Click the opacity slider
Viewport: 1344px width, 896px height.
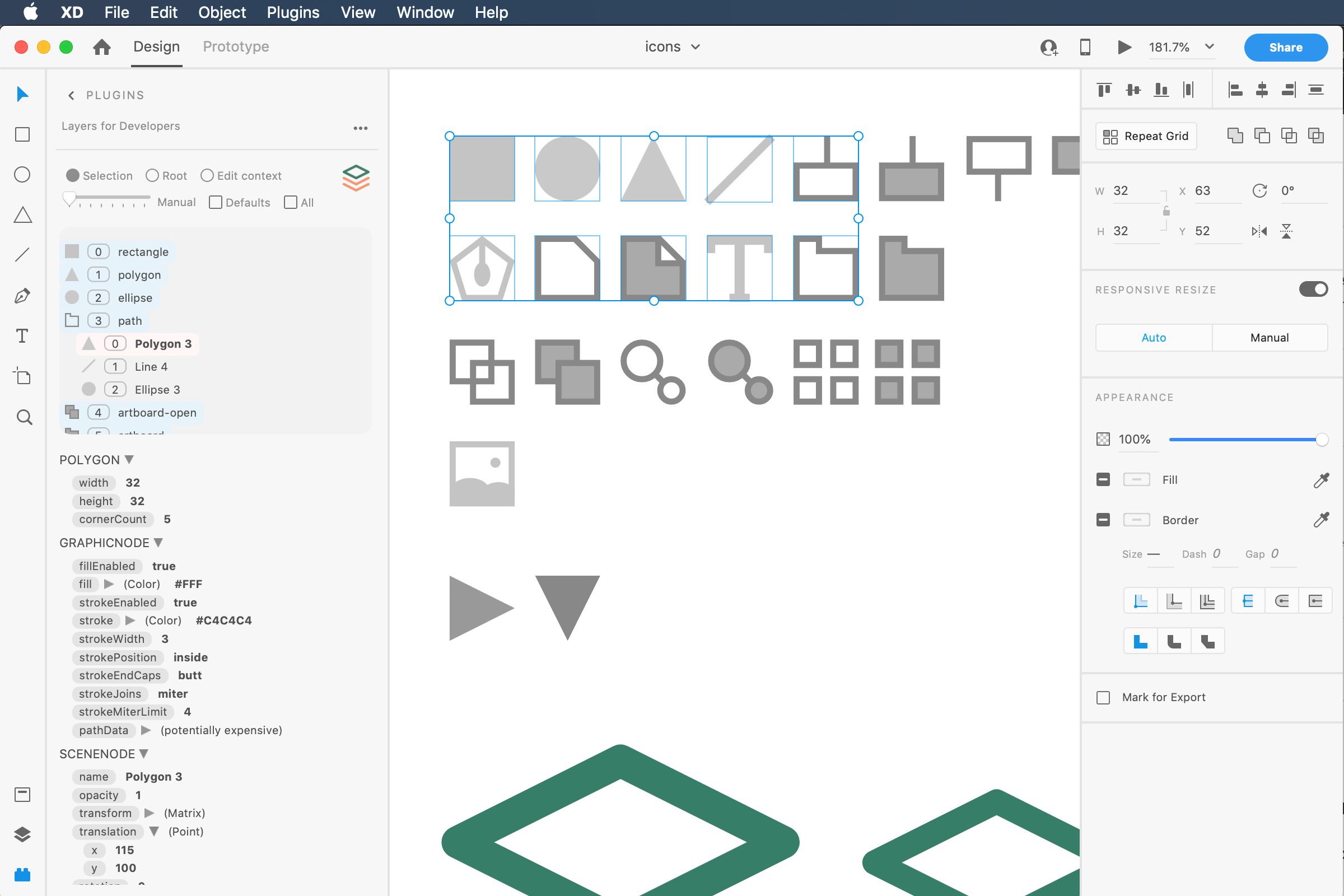[x=1248, y=440]
